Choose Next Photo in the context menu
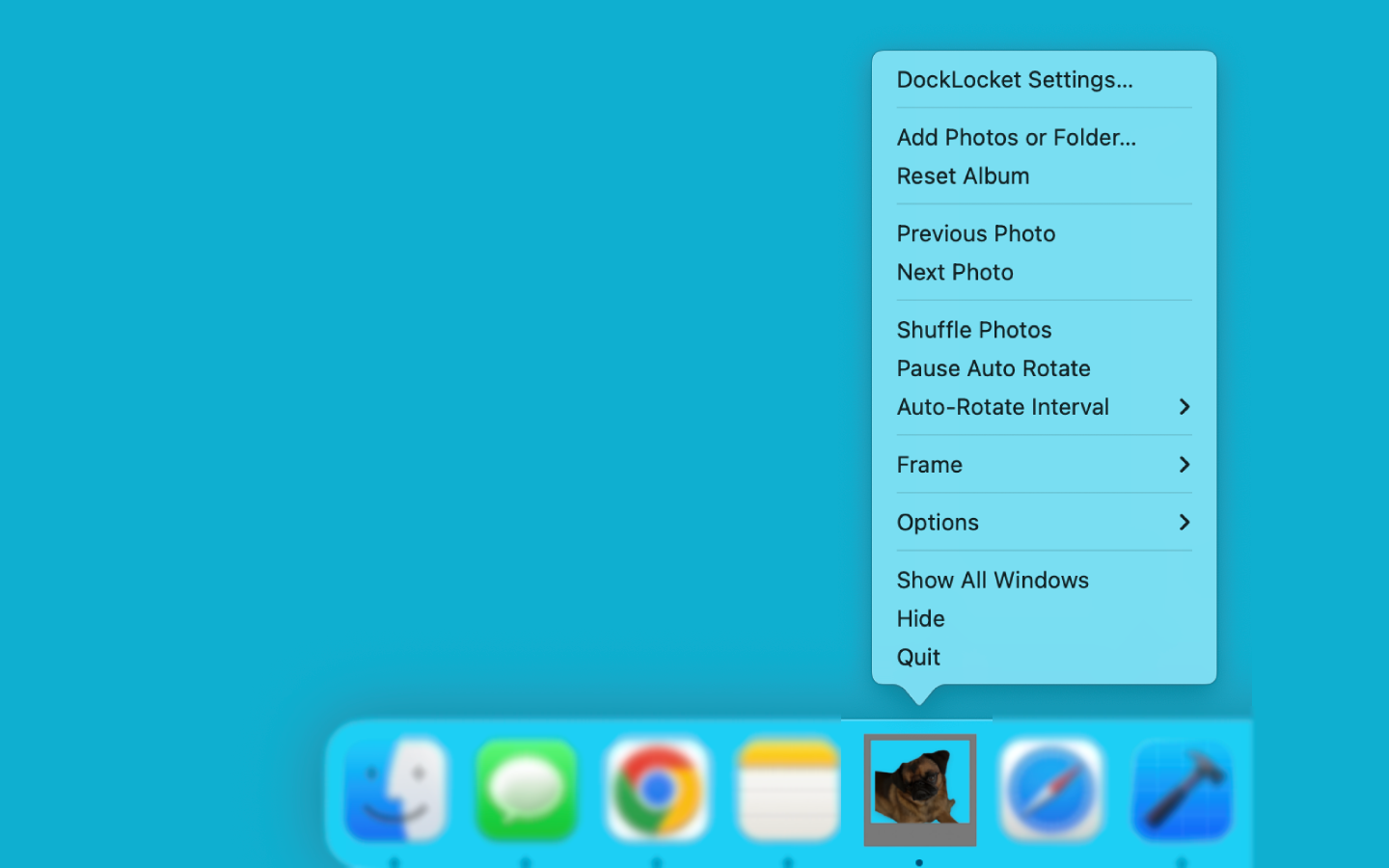1389x868 pixels. tap(955, 272)
